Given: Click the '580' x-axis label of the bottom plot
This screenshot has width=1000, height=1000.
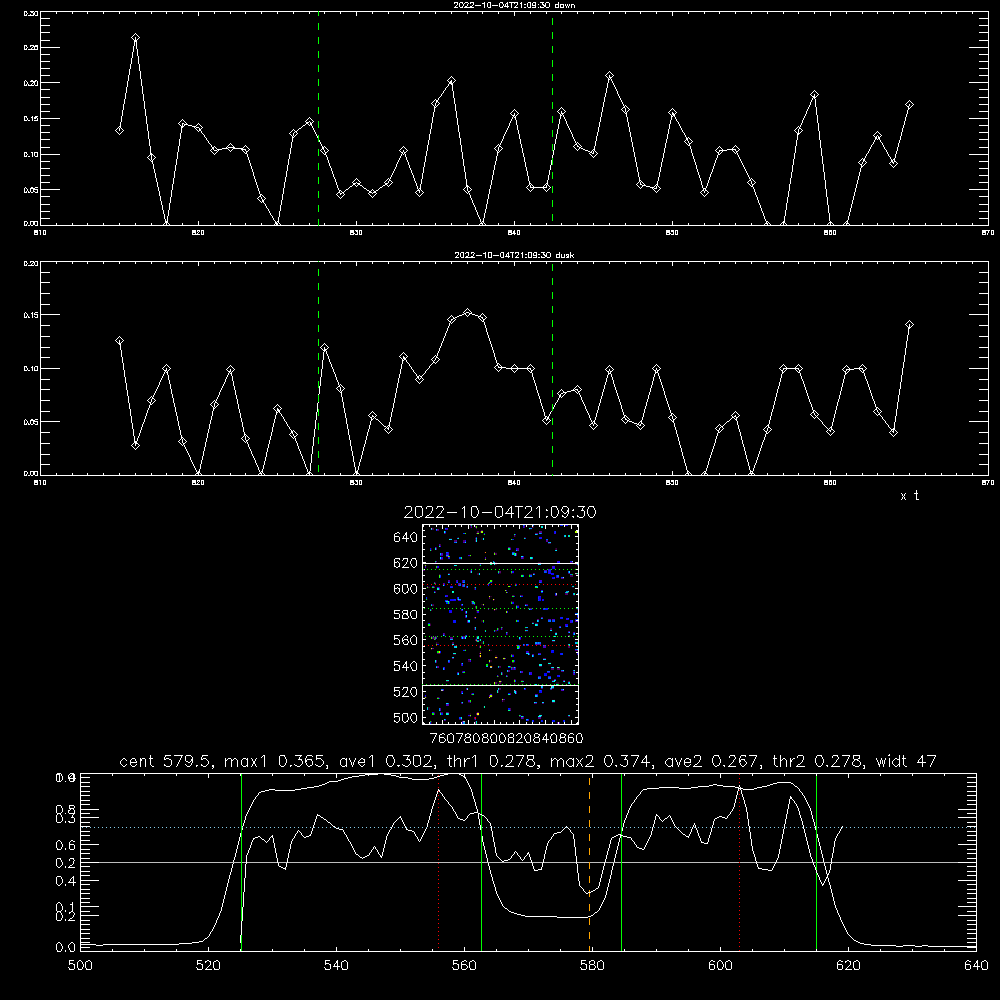Looking at the screenshot, I should pyautogui.click(x=592, y=966).
